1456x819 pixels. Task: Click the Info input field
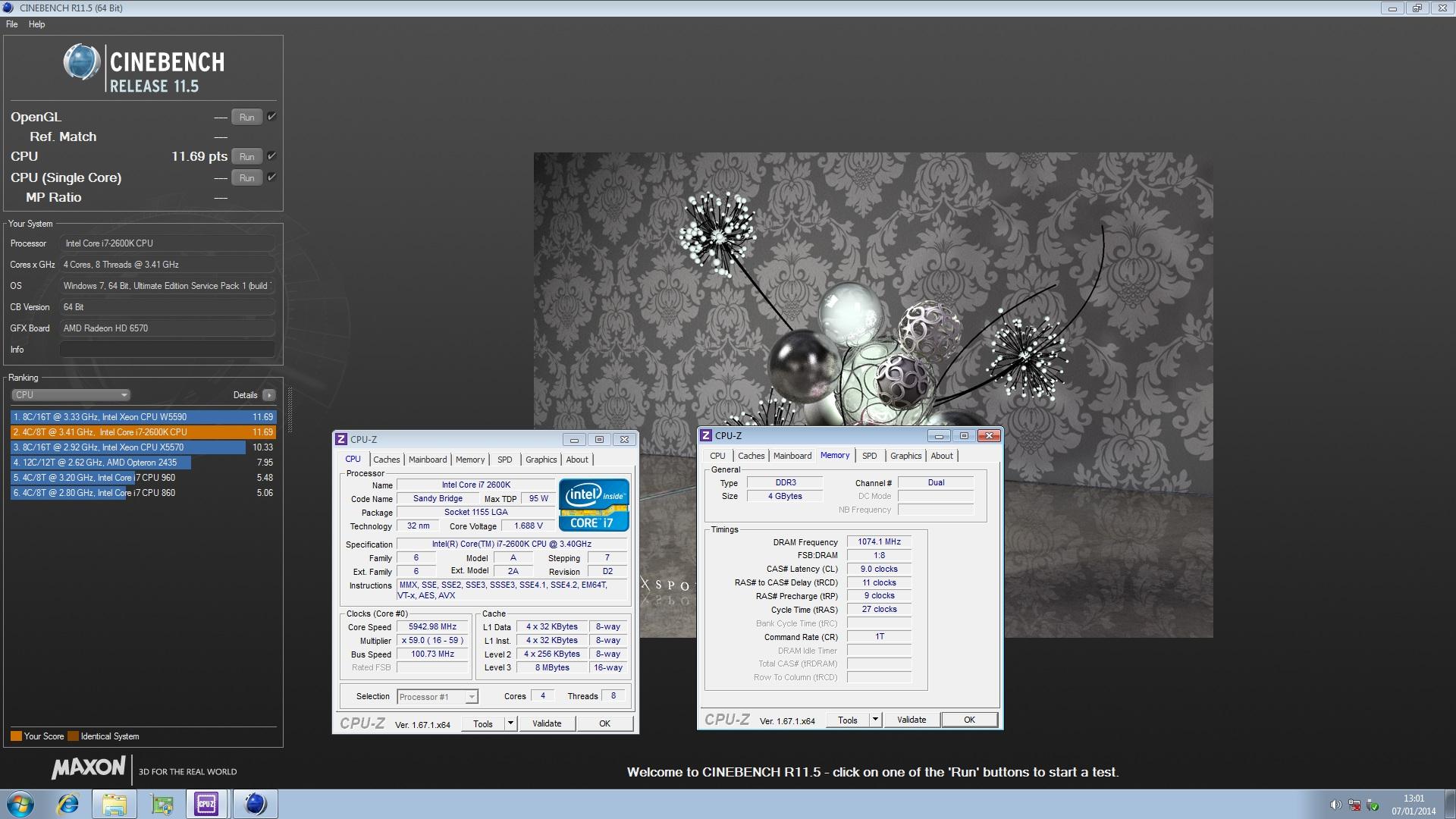pos(167,350)
